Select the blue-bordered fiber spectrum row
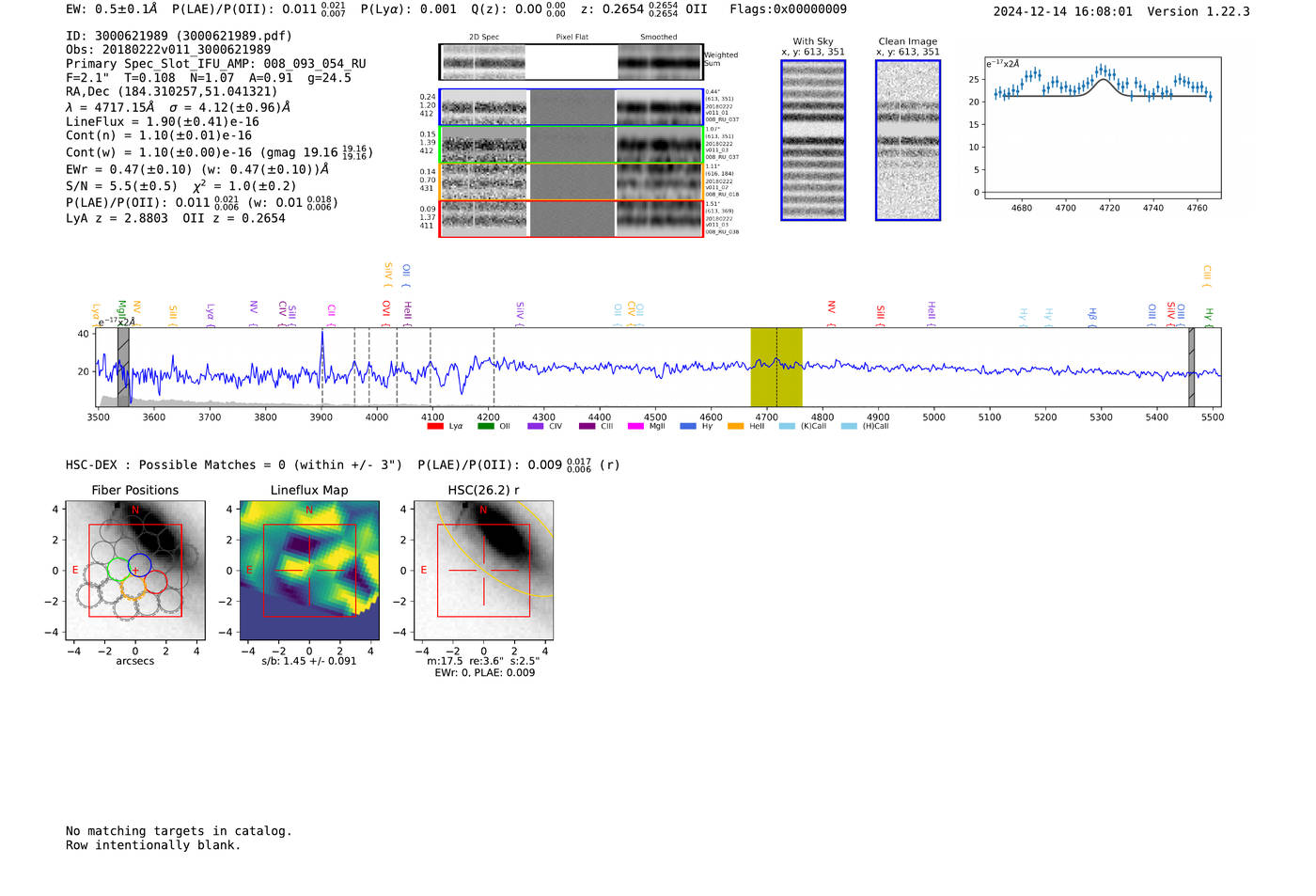1316x896 pixels. coord(571,107)
